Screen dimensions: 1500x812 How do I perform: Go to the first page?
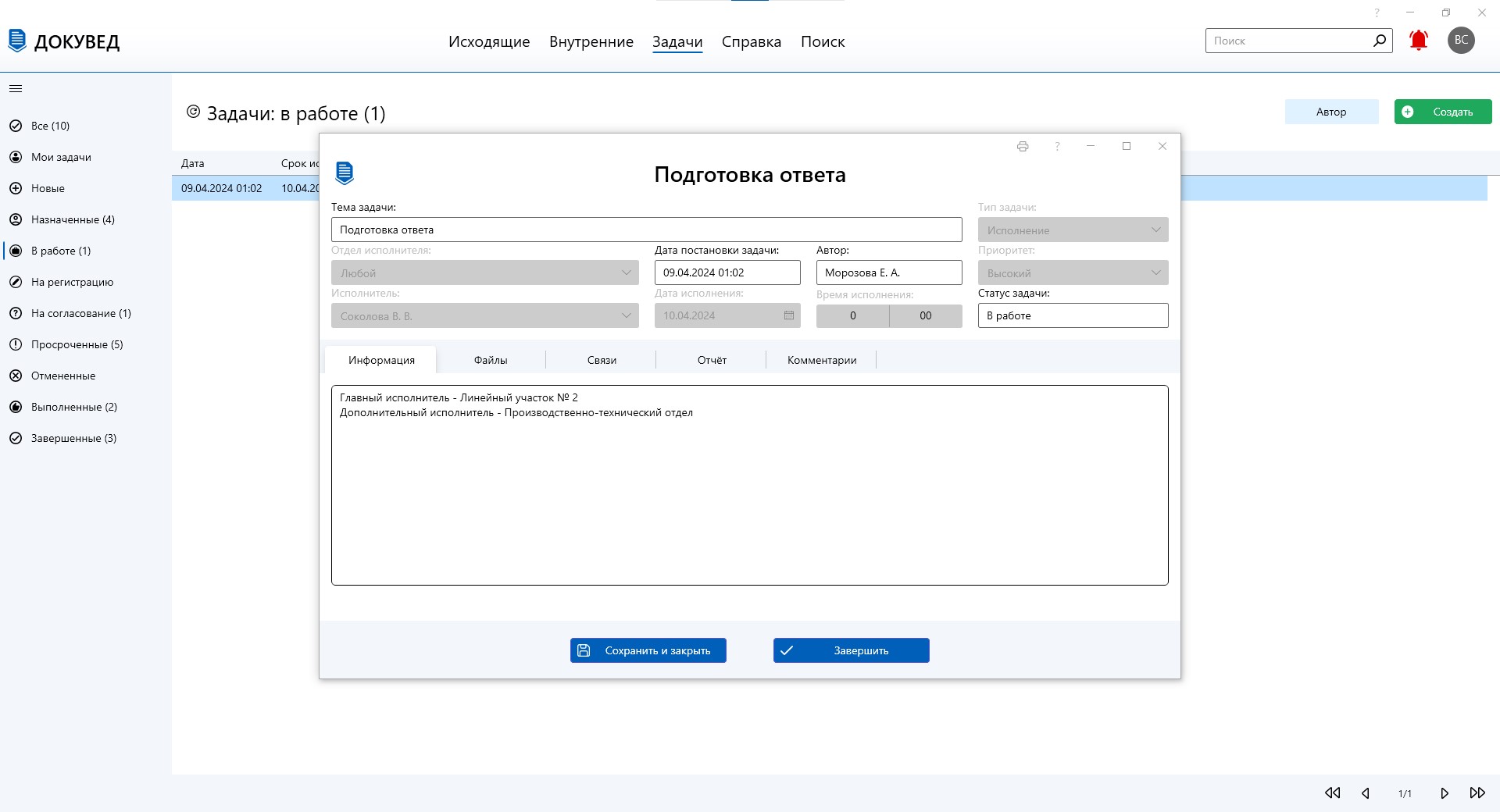[x=1333, y=793]
